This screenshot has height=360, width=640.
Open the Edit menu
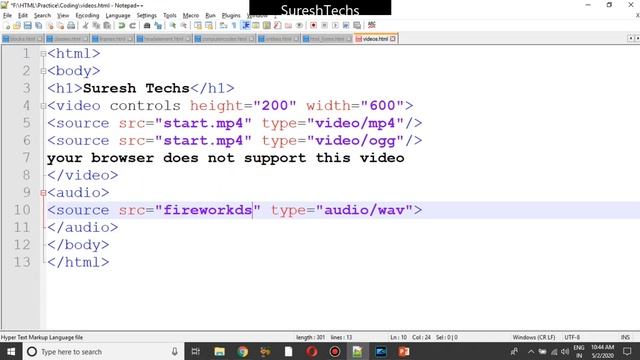pos(22,16)
